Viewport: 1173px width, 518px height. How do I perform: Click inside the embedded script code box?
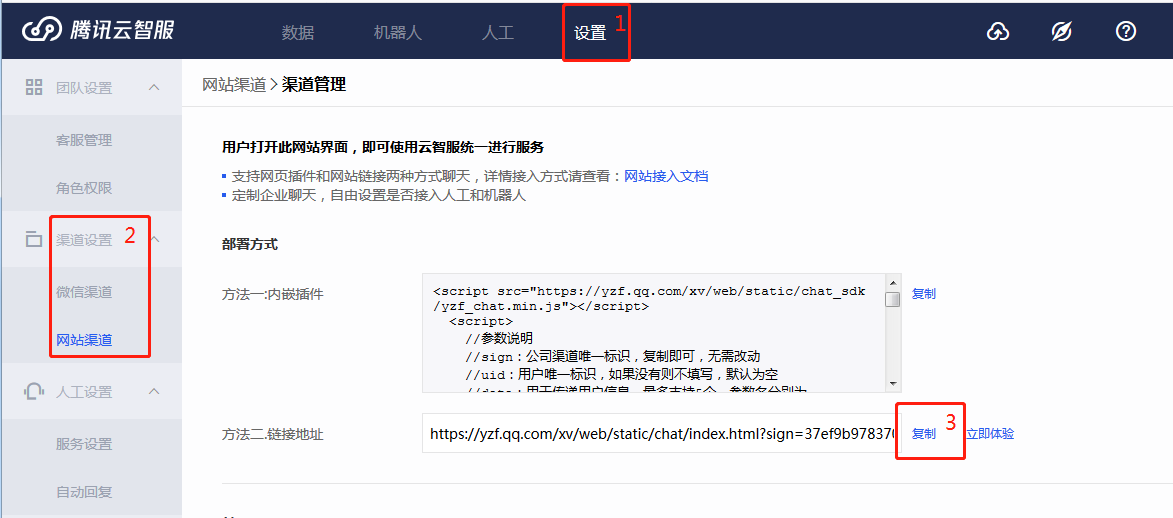tap(654, 332)
